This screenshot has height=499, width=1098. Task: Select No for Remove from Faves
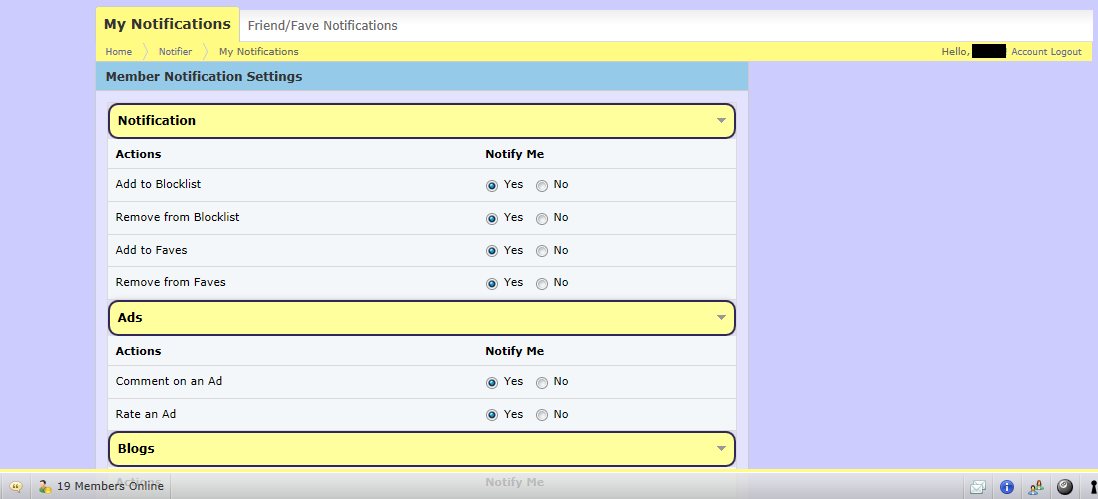[x=541, y=283]
